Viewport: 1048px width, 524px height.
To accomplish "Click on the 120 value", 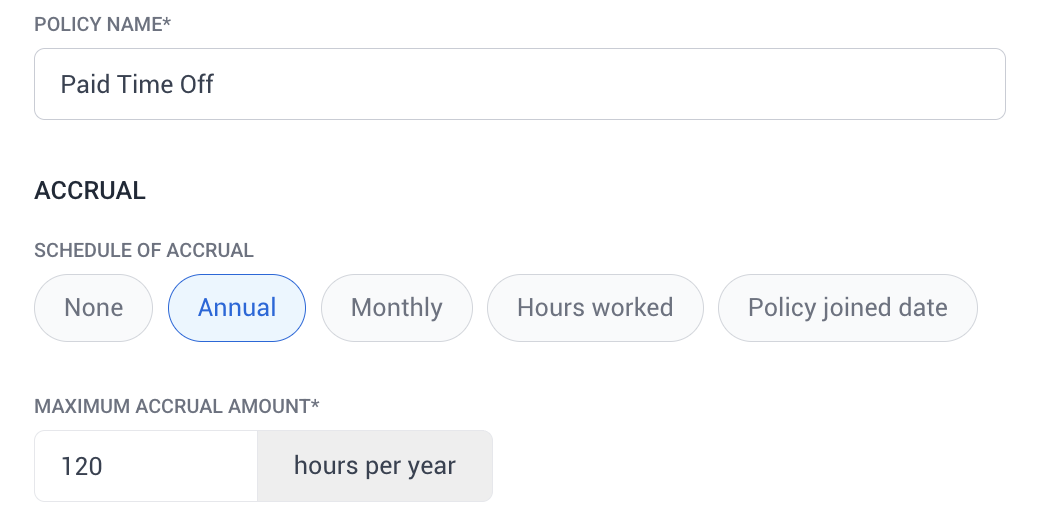I will click(82, 466).
